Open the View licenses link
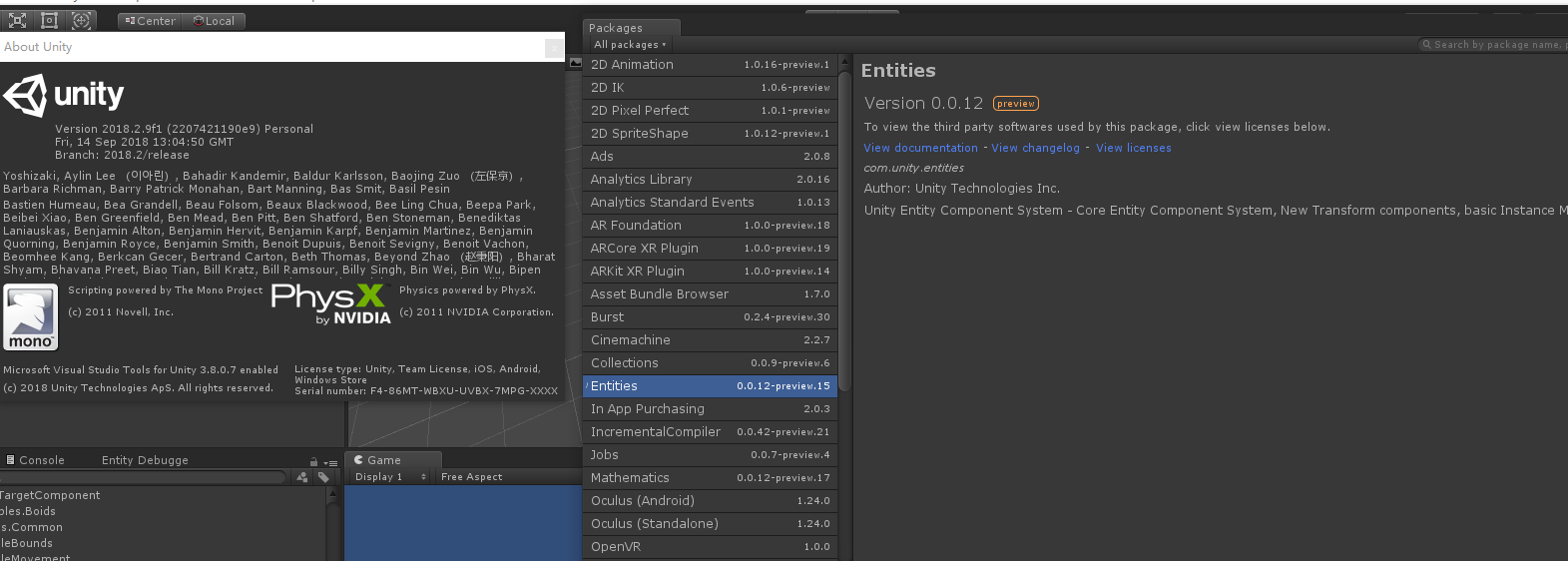The image size is (1568, 561). [1134, 148]
